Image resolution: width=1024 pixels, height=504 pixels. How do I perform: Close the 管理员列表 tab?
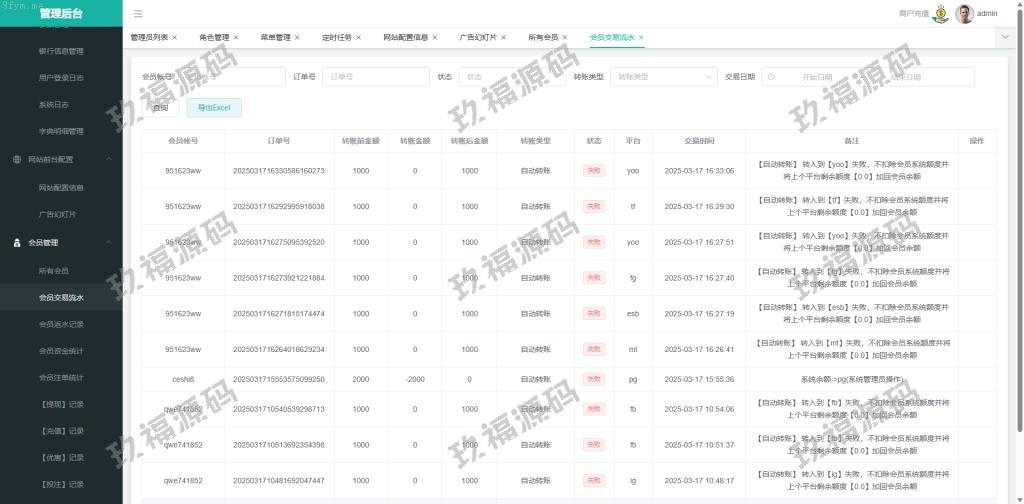[x=175, y=37]
